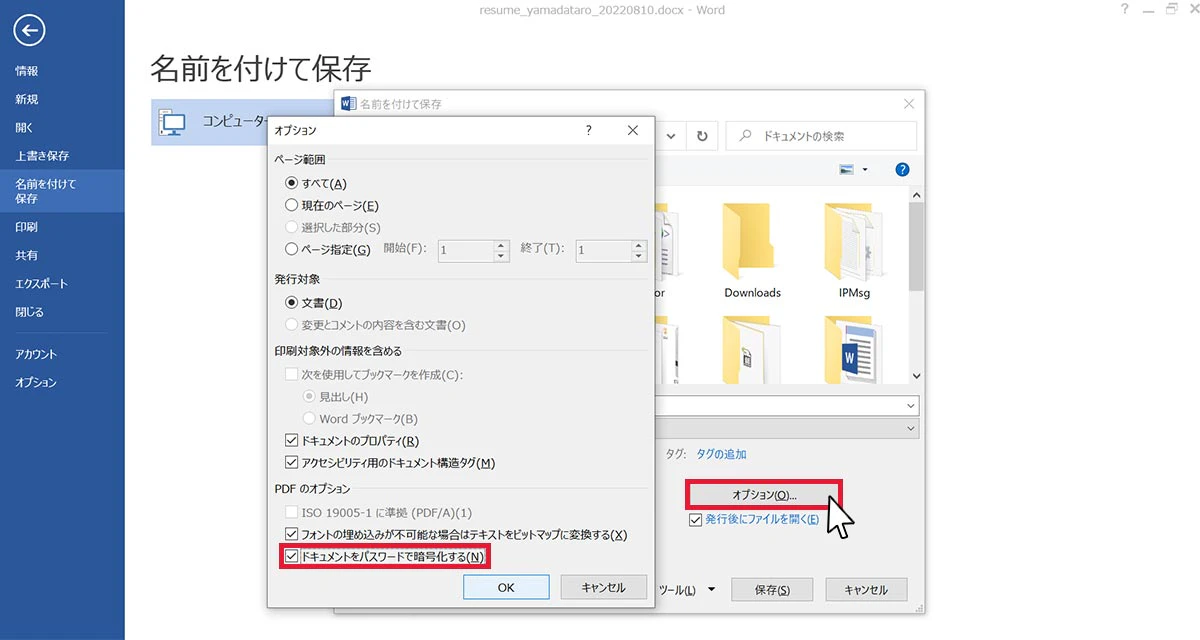1200x640 pixels.
Task: Decrease the 開始(F) page spinner value
Action: click(501, 255)
